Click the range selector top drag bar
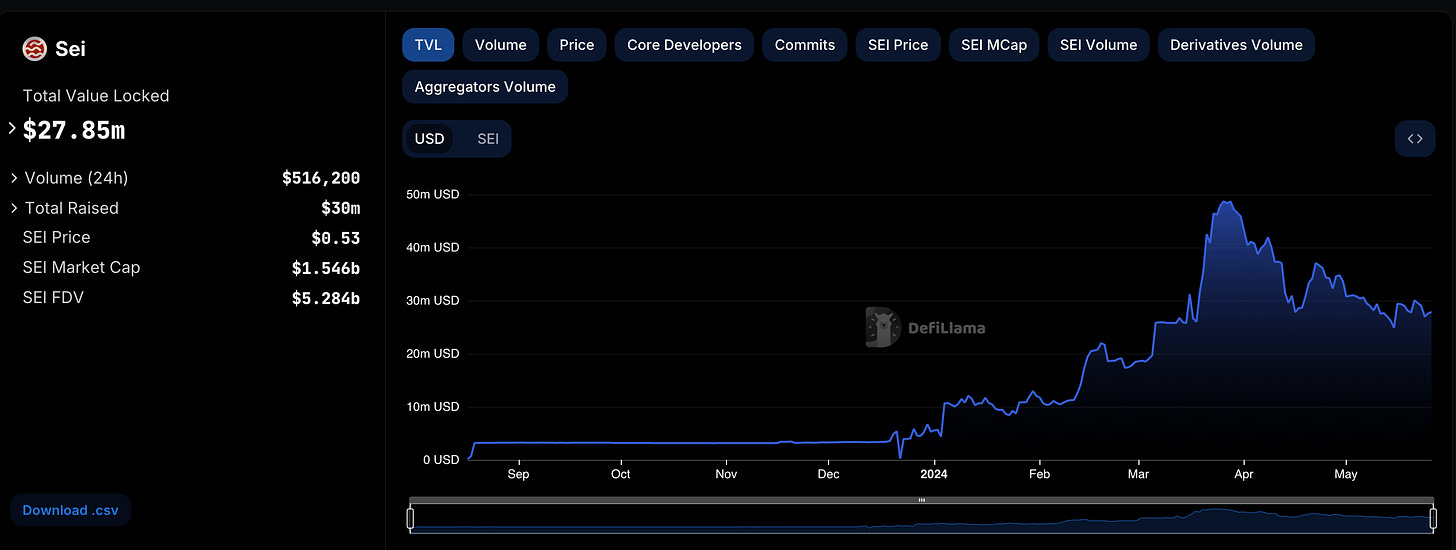 922,500
